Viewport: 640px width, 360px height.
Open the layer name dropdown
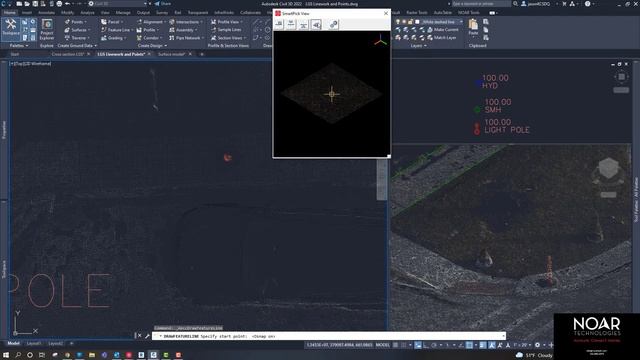442,22
